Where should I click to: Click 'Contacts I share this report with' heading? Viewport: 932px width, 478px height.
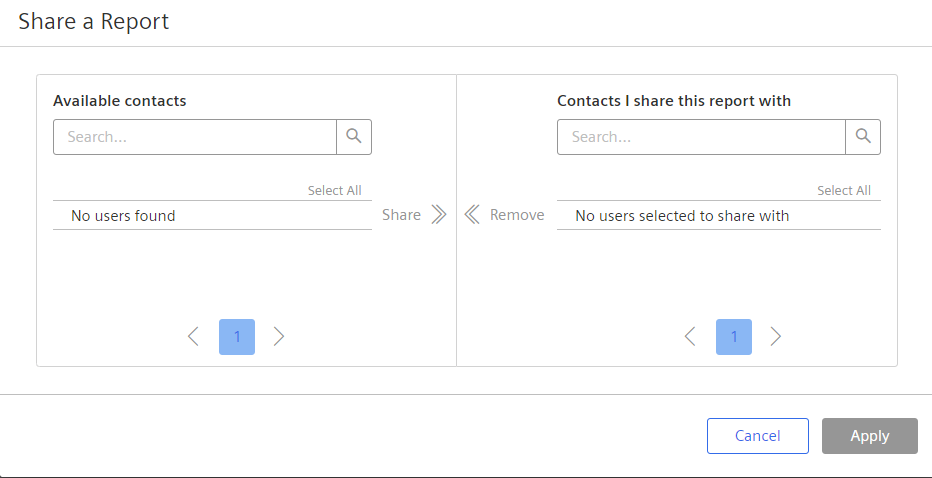[674, 101]
